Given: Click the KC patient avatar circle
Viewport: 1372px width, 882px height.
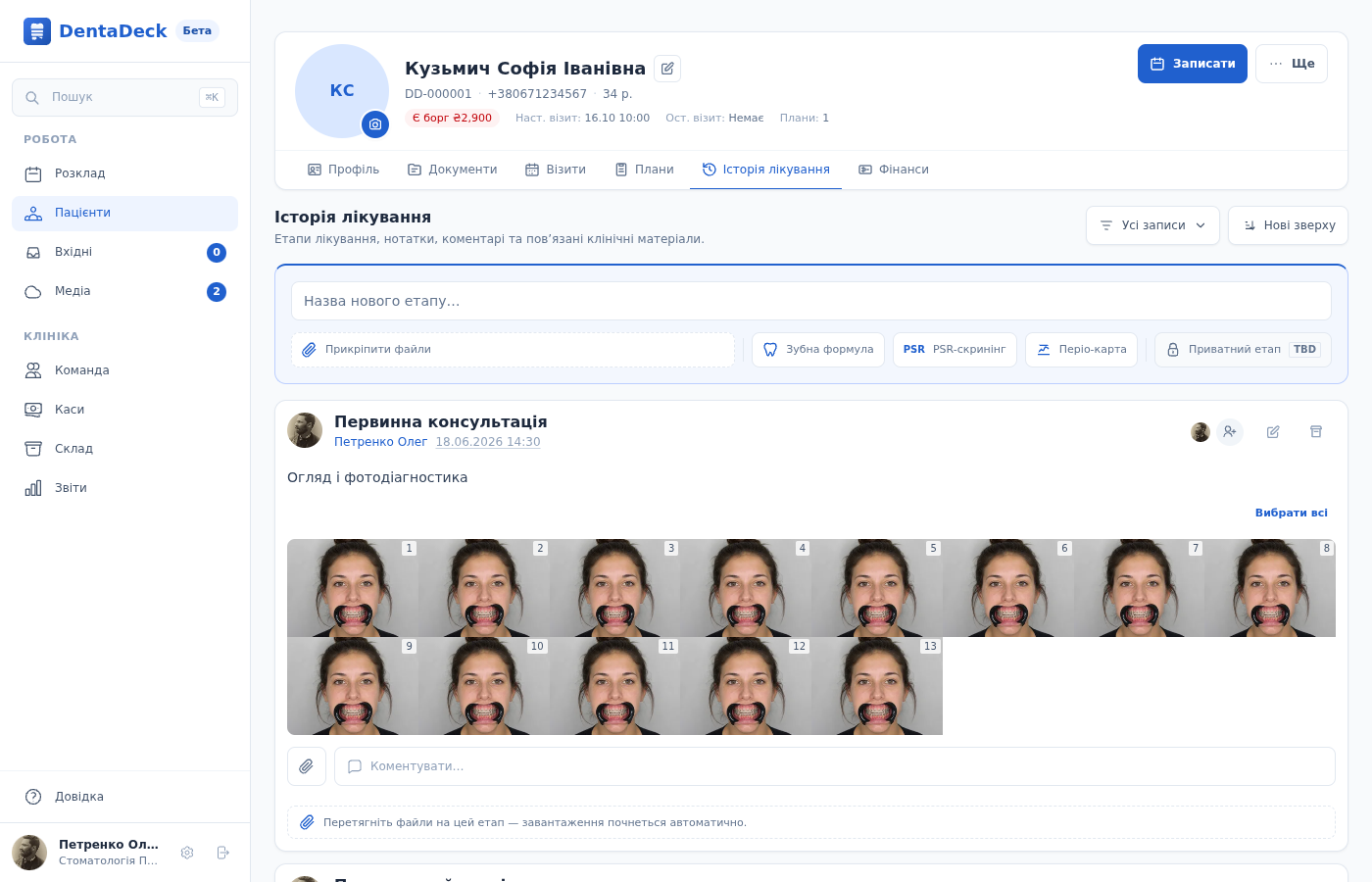Looking at the screenshot, I should point(342,91).
